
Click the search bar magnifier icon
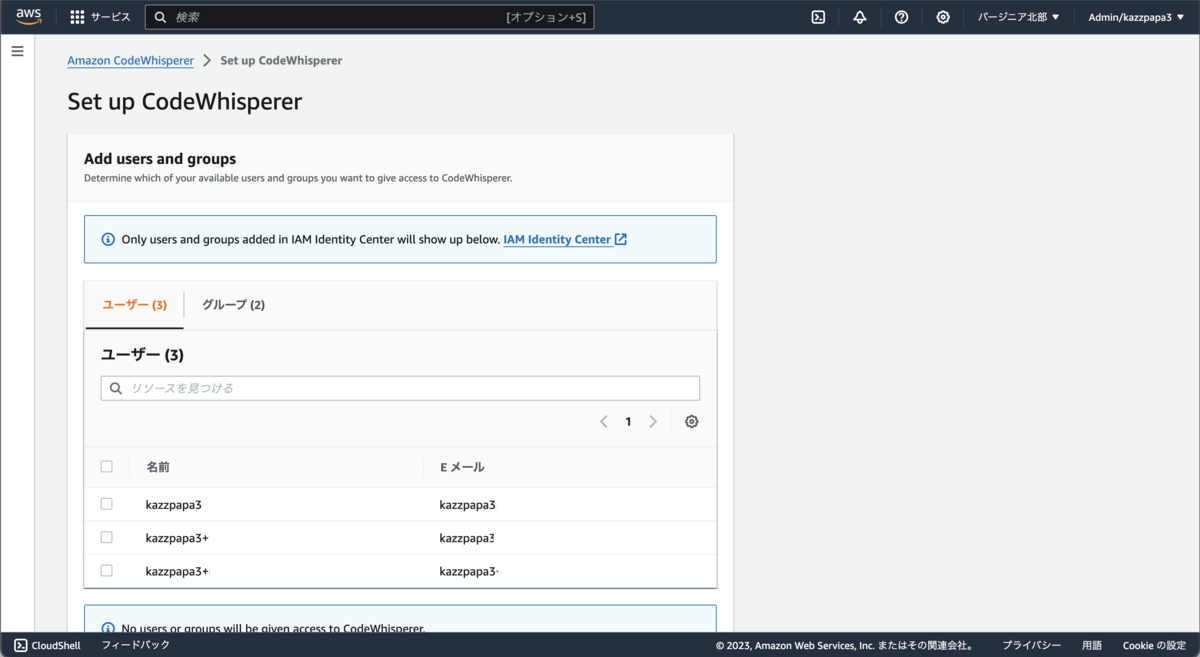160,17
